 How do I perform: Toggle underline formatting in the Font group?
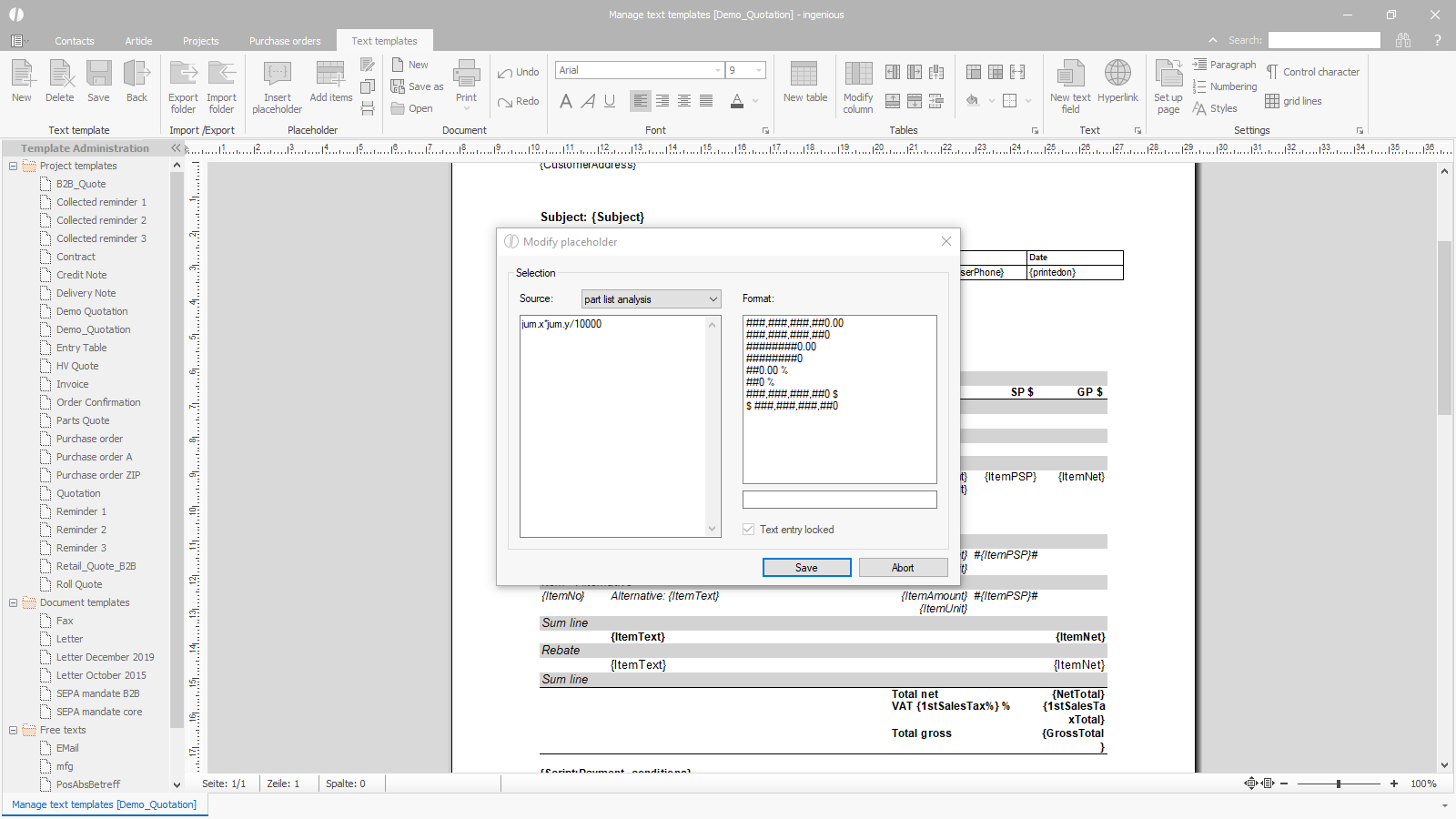(x=610, y=101)
